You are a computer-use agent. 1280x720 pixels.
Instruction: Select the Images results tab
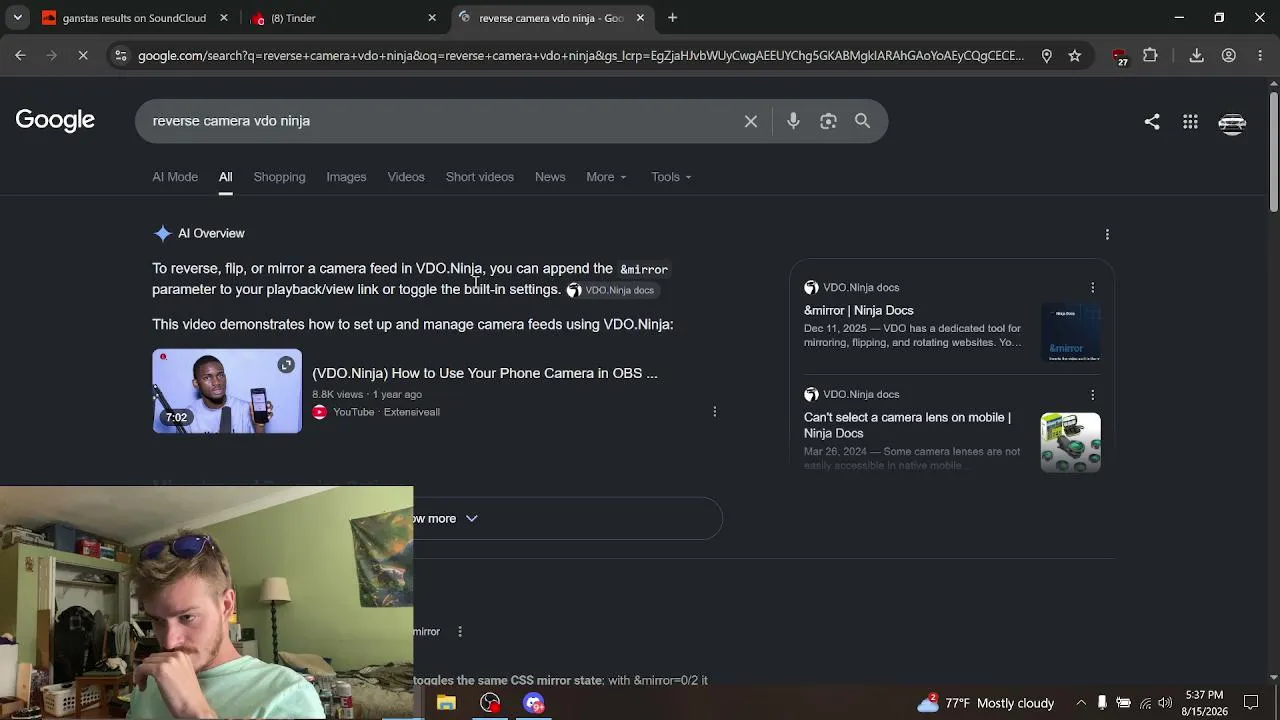point(346,177)
